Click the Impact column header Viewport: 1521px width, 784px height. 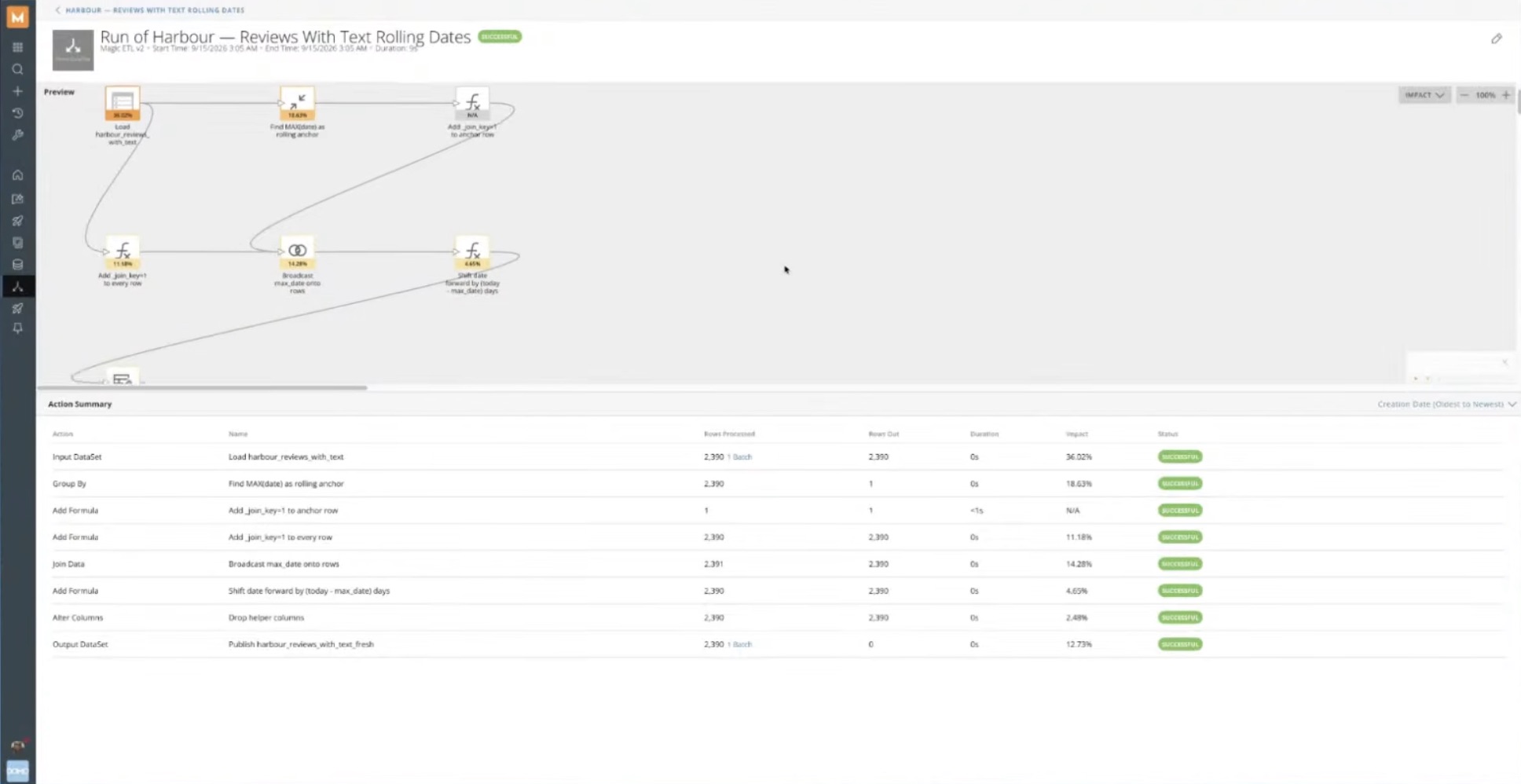point(1076,434)
